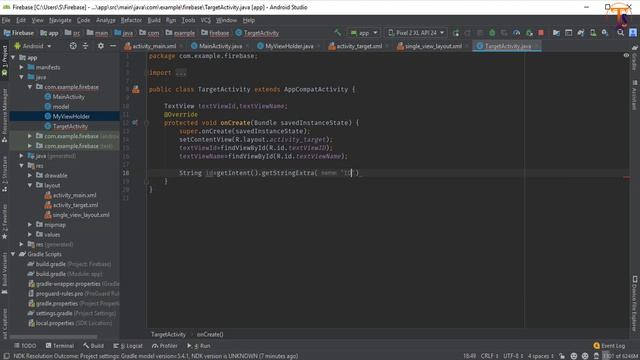Open the Profiler tool window
640x360 pixels.
pyautogui.click(x=165, y=346)
